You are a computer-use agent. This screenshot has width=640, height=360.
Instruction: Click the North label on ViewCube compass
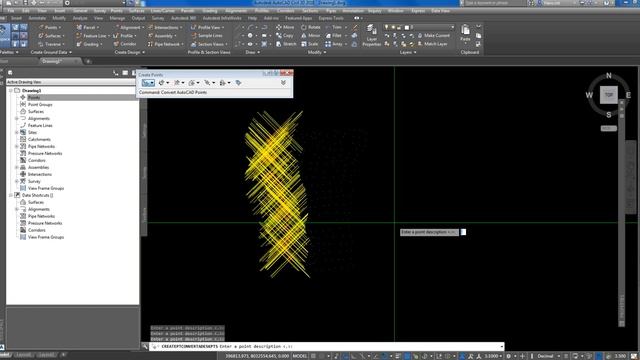(x=609, y=76)
